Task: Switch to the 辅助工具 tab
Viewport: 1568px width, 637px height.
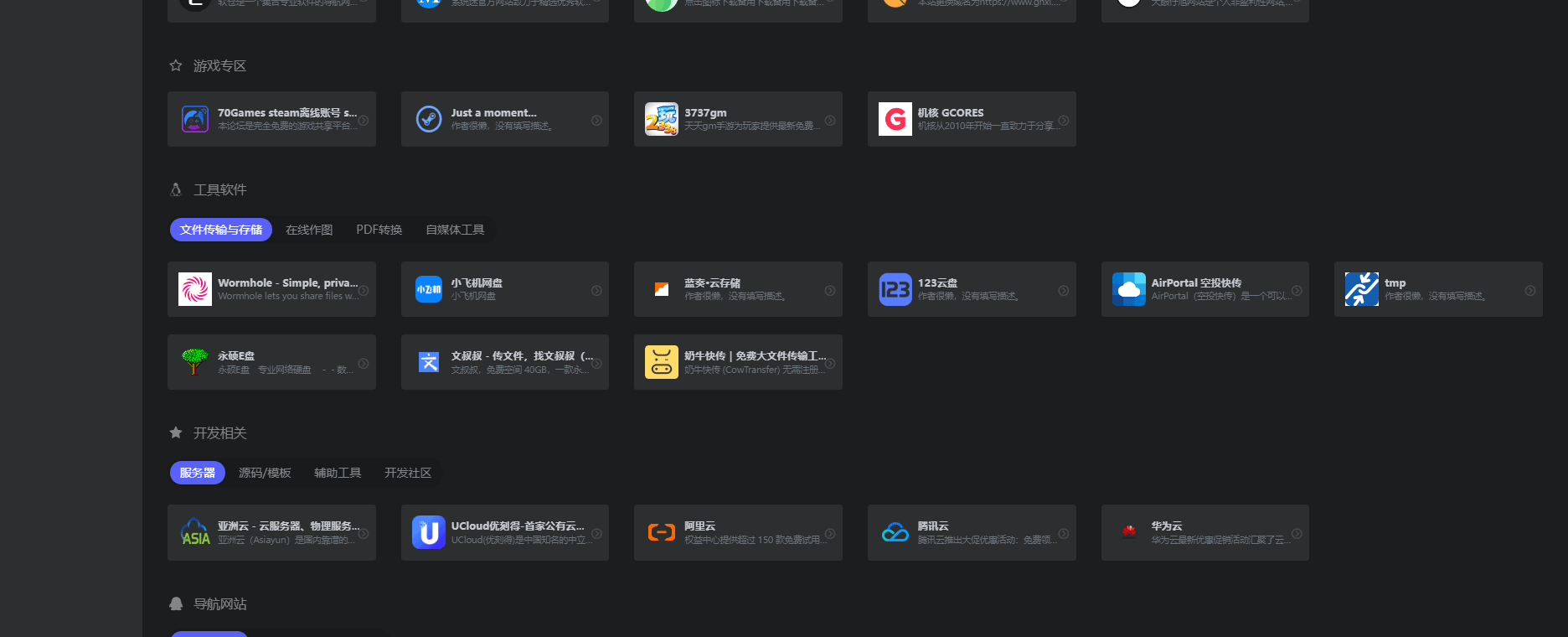Action: point(338,473)
